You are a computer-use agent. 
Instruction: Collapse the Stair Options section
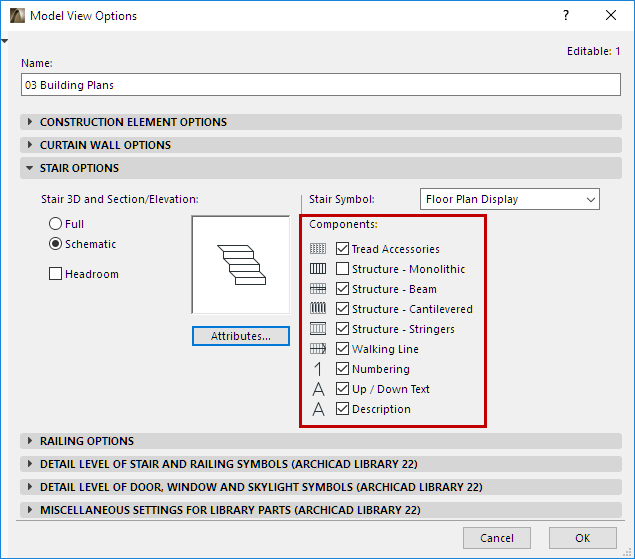(321, 168)
